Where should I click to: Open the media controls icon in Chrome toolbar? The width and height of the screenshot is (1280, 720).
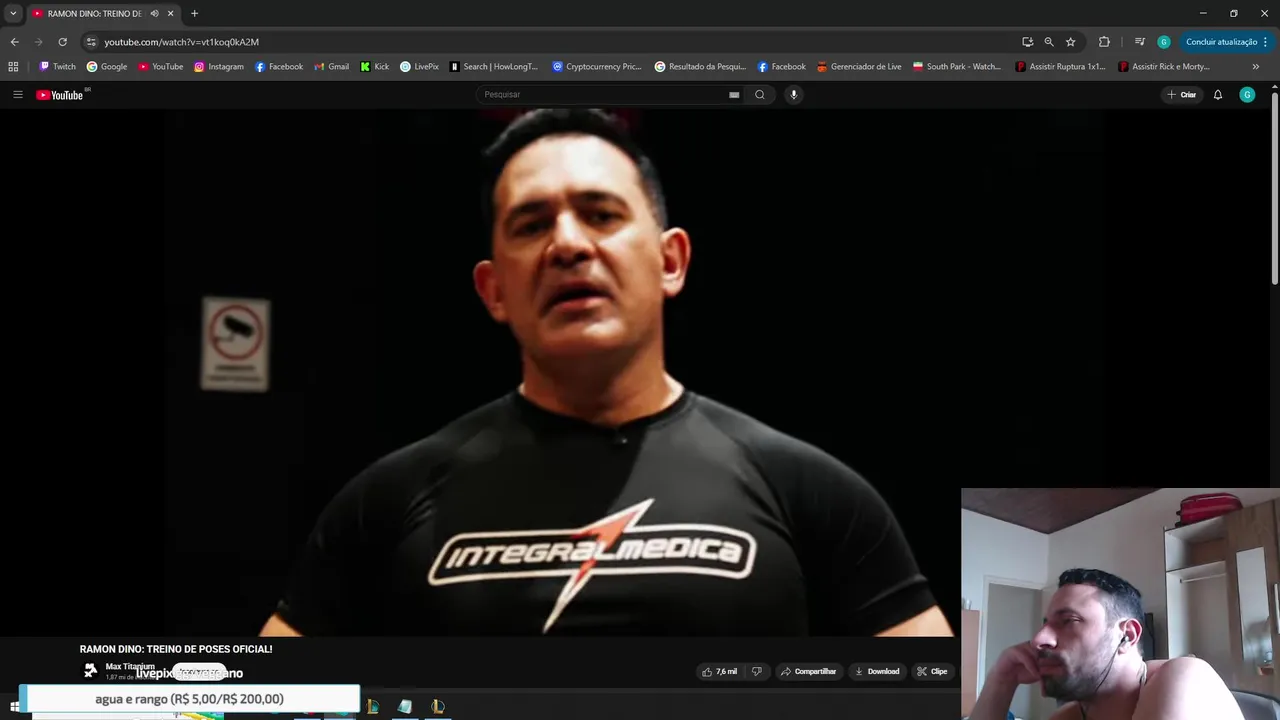[x=1139, y=42]
